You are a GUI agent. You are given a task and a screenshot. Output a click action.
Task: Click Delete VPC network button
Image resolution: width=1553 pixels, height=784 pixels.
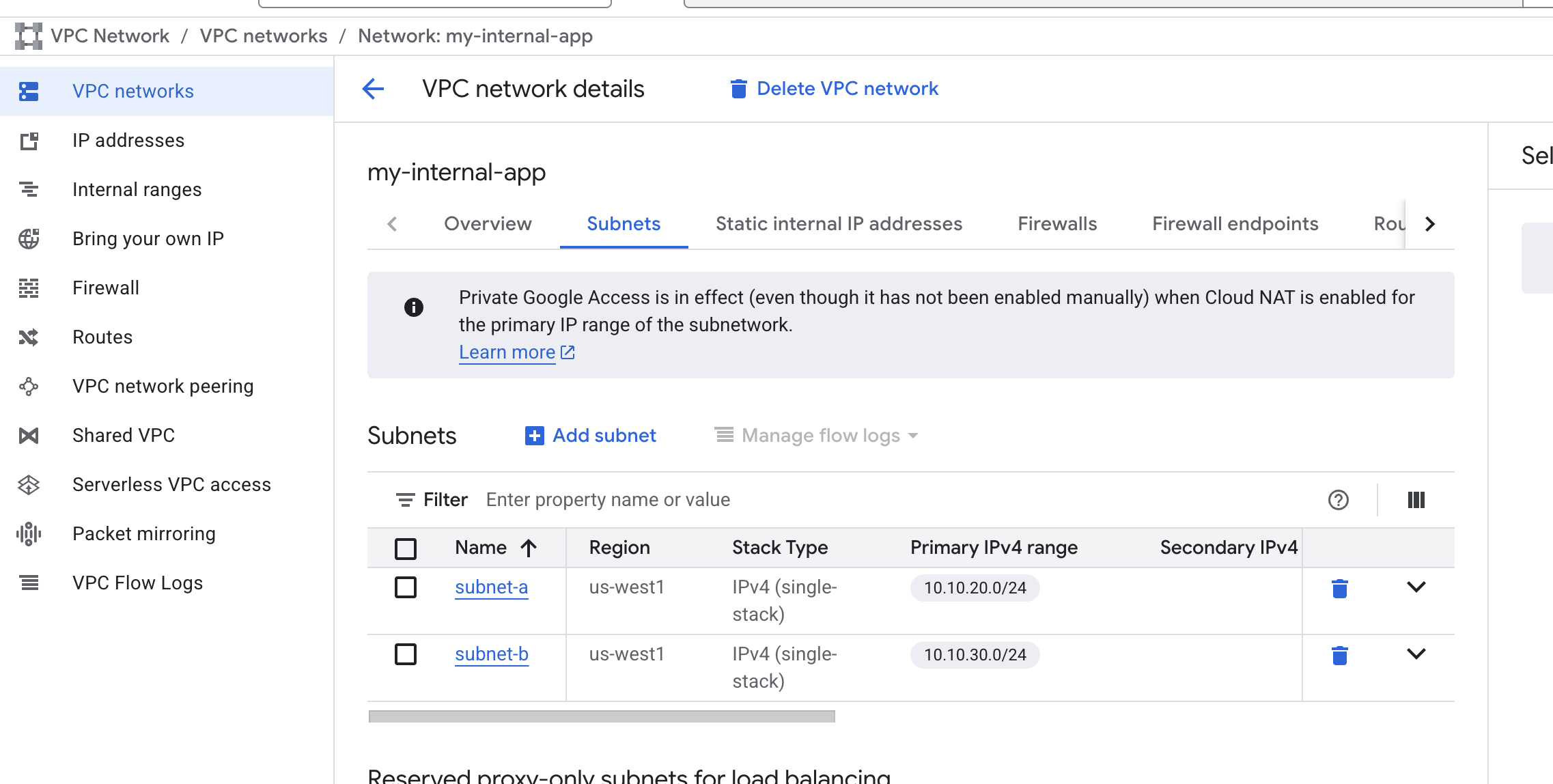[x=835, y=89]
